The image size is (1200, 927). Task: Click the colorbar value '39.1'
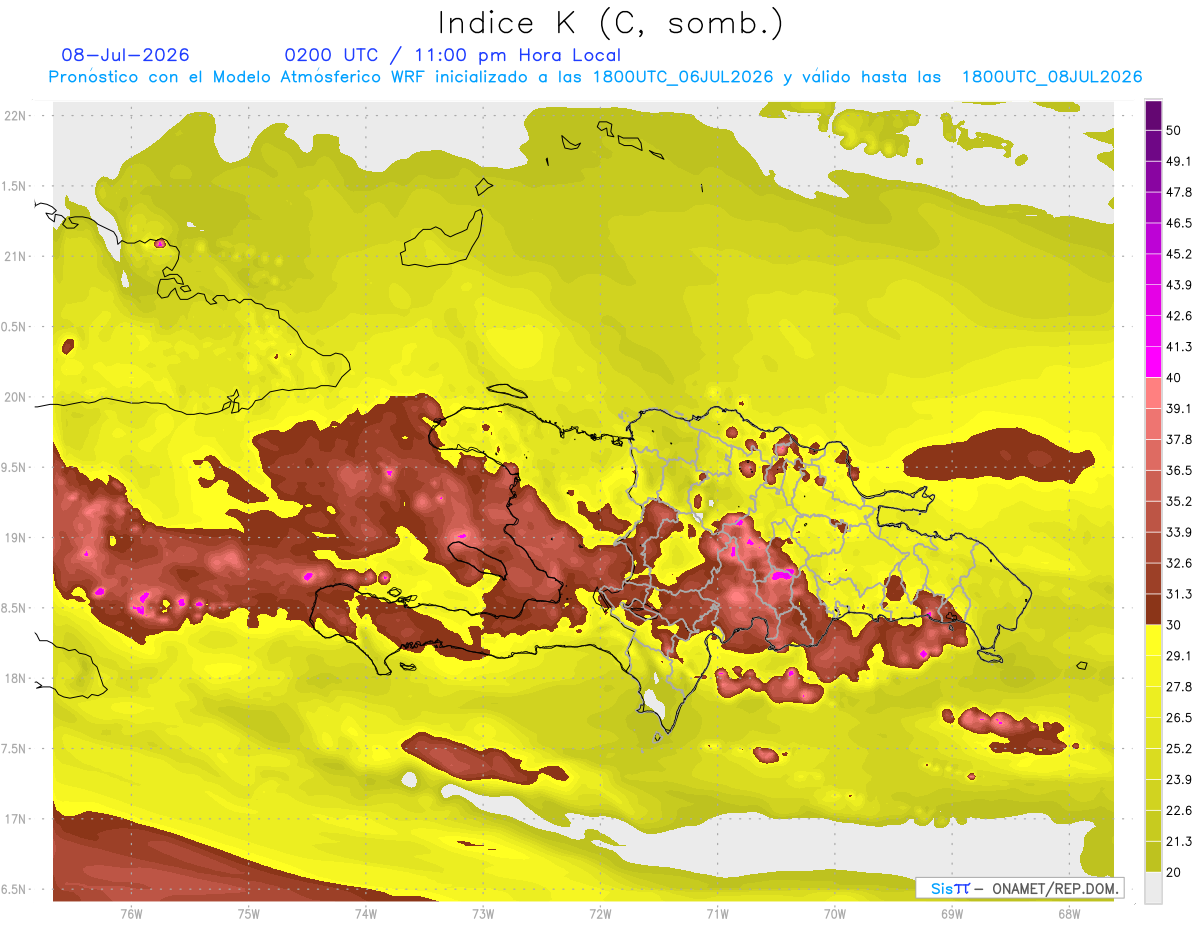coord(1178,408)
